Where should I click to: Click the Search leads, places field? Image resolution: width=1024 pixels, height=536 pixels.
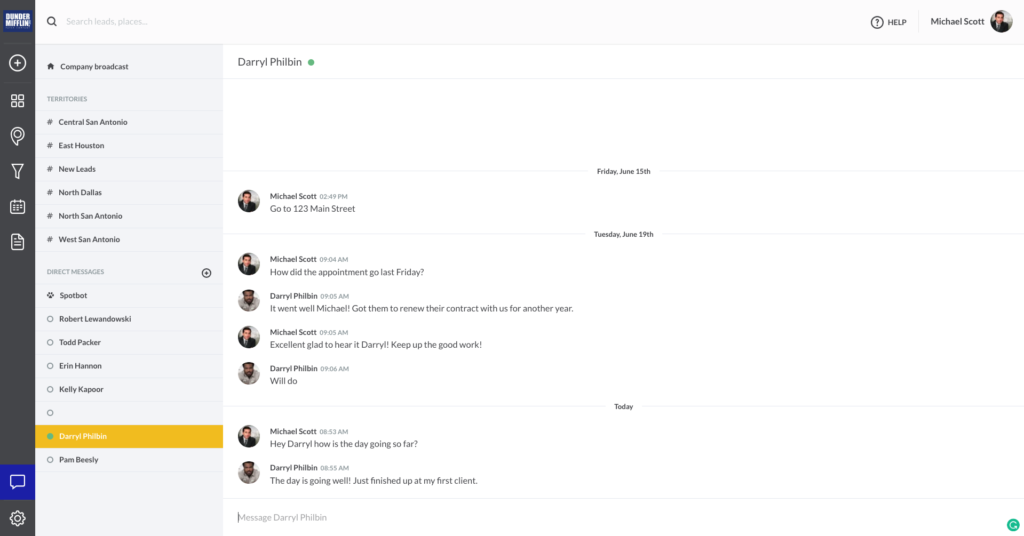click(x=261, y=22)
